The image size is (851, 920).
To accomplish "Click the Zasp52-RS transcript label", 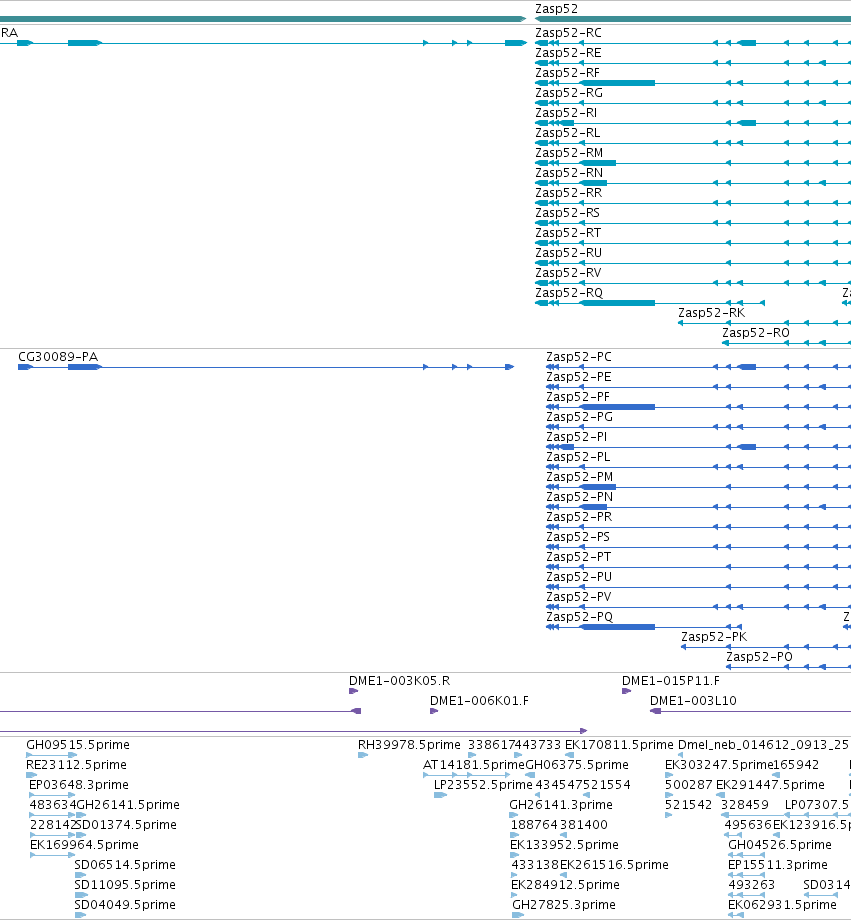I will [x=568, y=212].
